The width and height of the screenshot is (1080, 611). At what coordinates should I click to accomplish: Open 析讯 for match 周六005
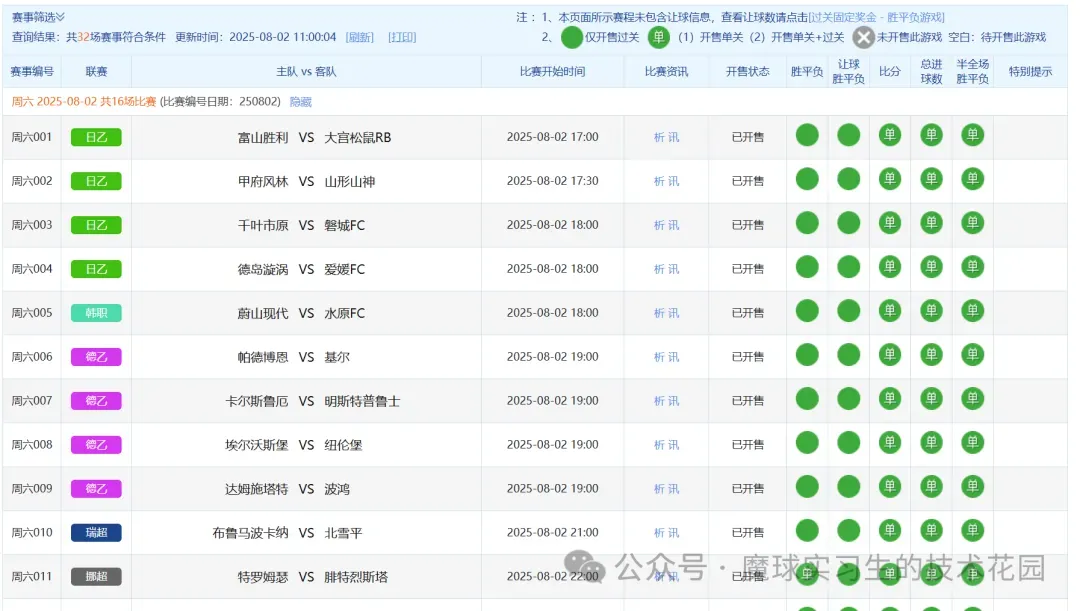point(666,313)
